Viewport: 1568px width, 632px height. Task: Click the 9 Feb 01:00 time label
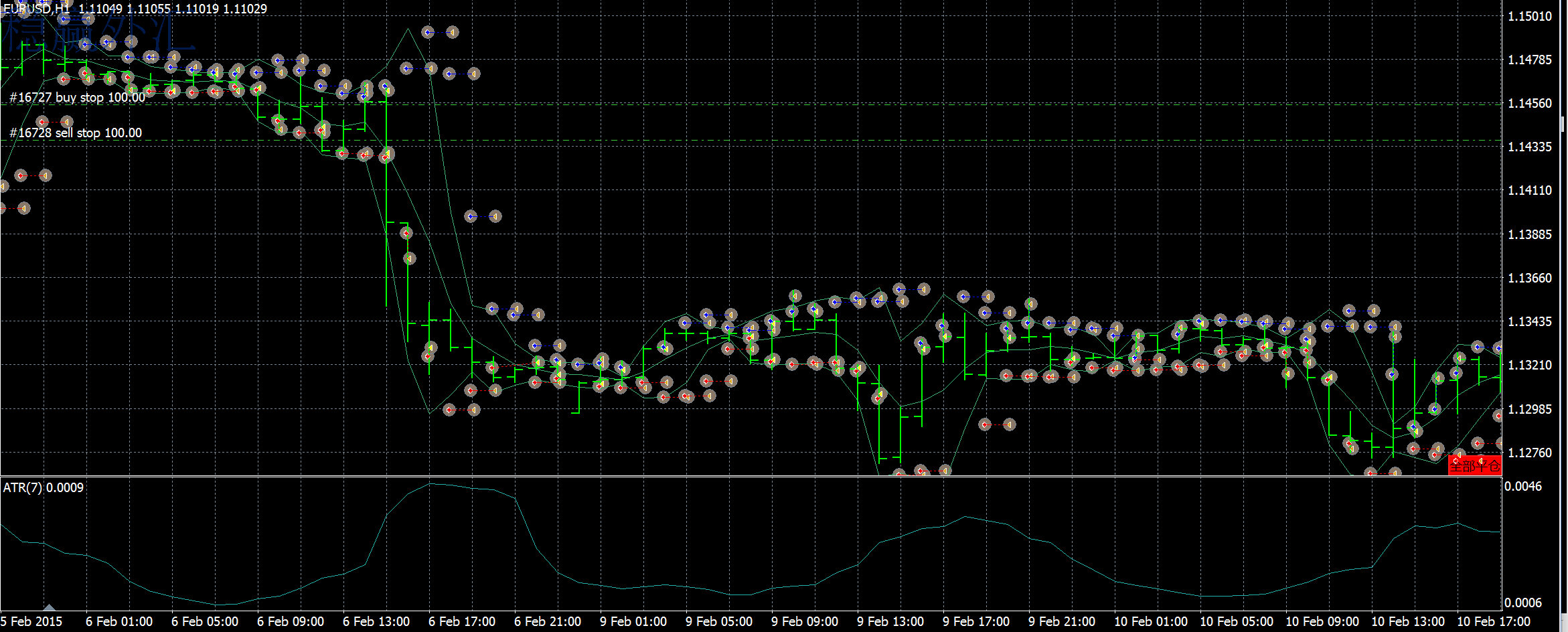tap(633, 621)
